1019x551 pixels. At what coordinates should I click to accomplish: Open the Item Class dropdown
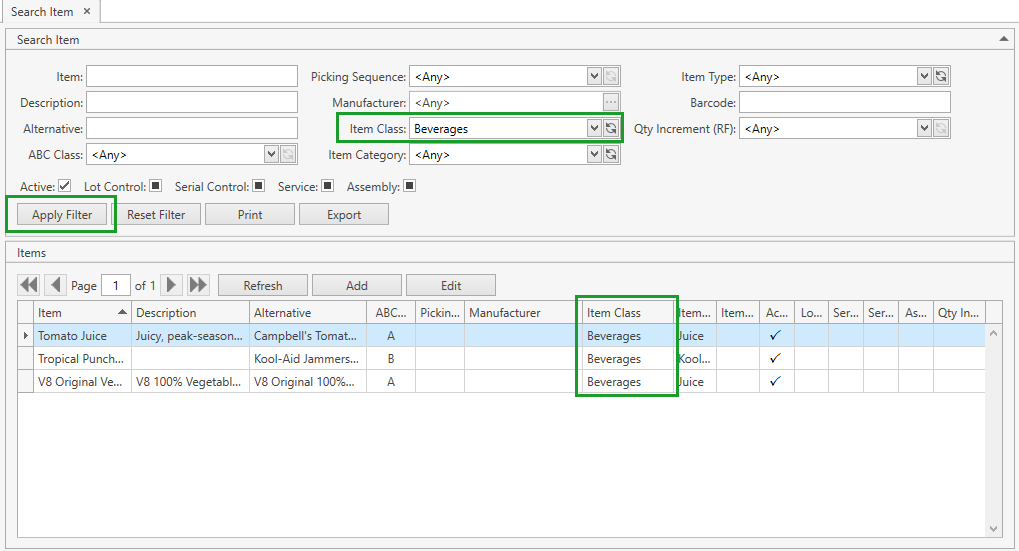point(594,129)
